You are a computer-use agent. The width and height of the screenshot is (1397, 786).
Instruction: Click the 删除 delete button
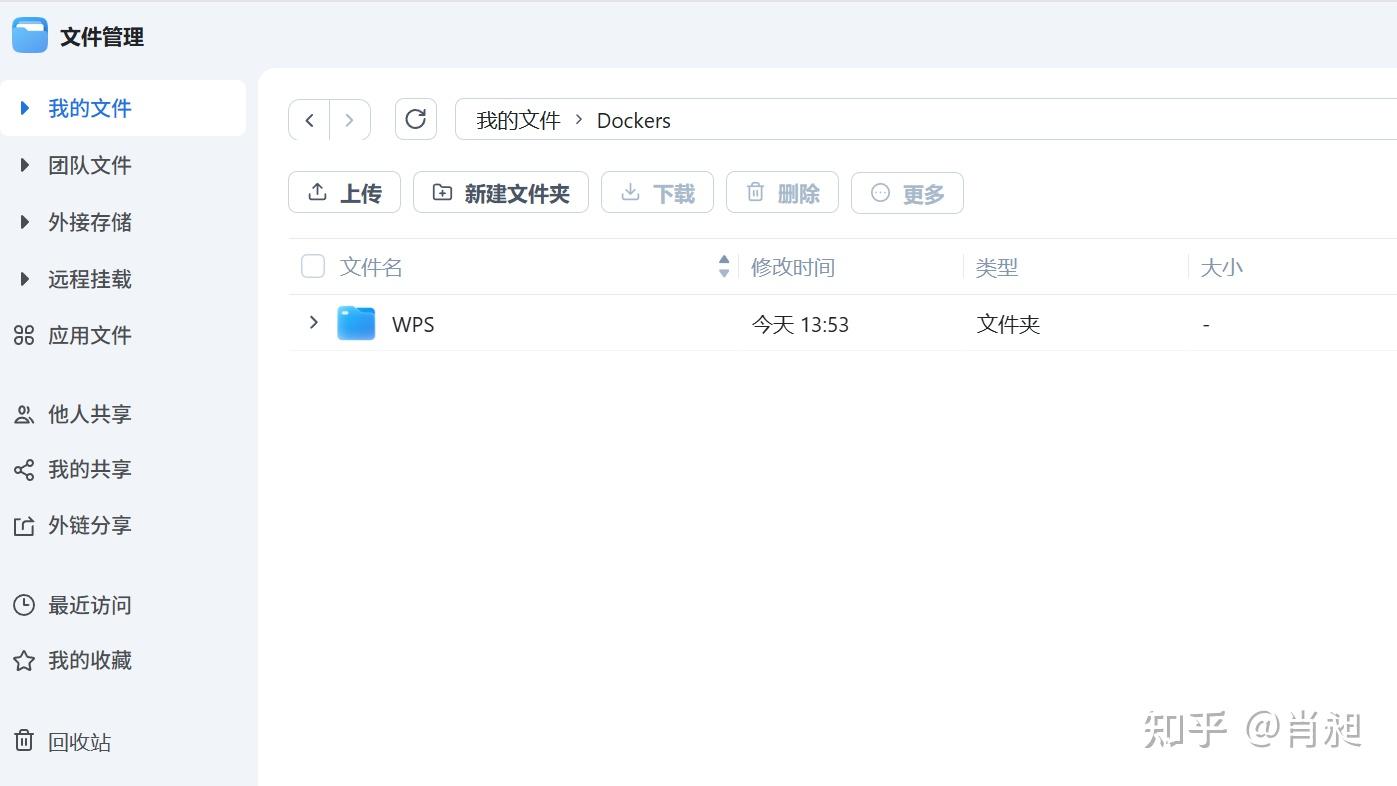[x=782, y=192]
